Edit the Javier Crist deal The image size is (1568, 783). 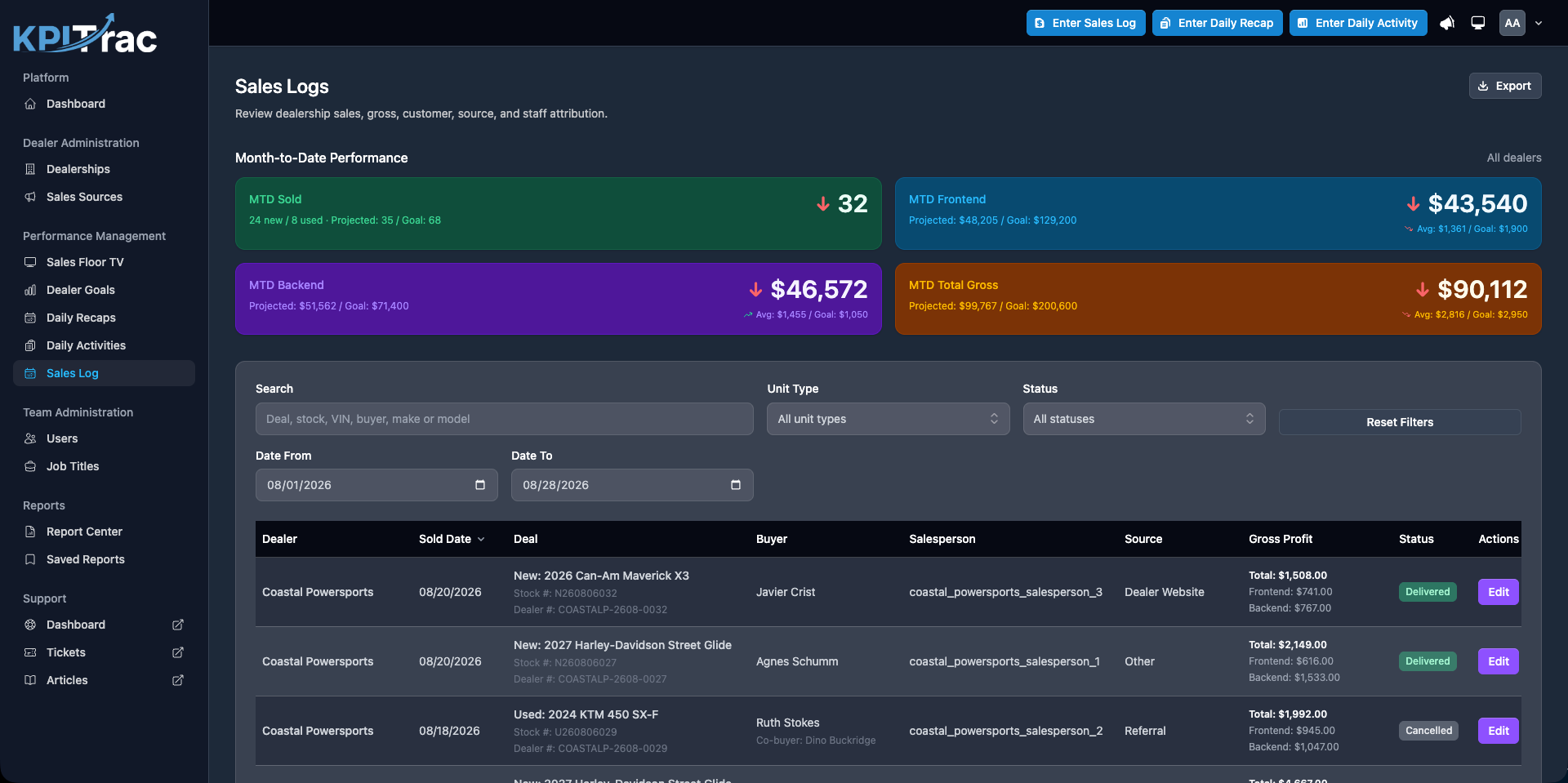click(1499, 592)
